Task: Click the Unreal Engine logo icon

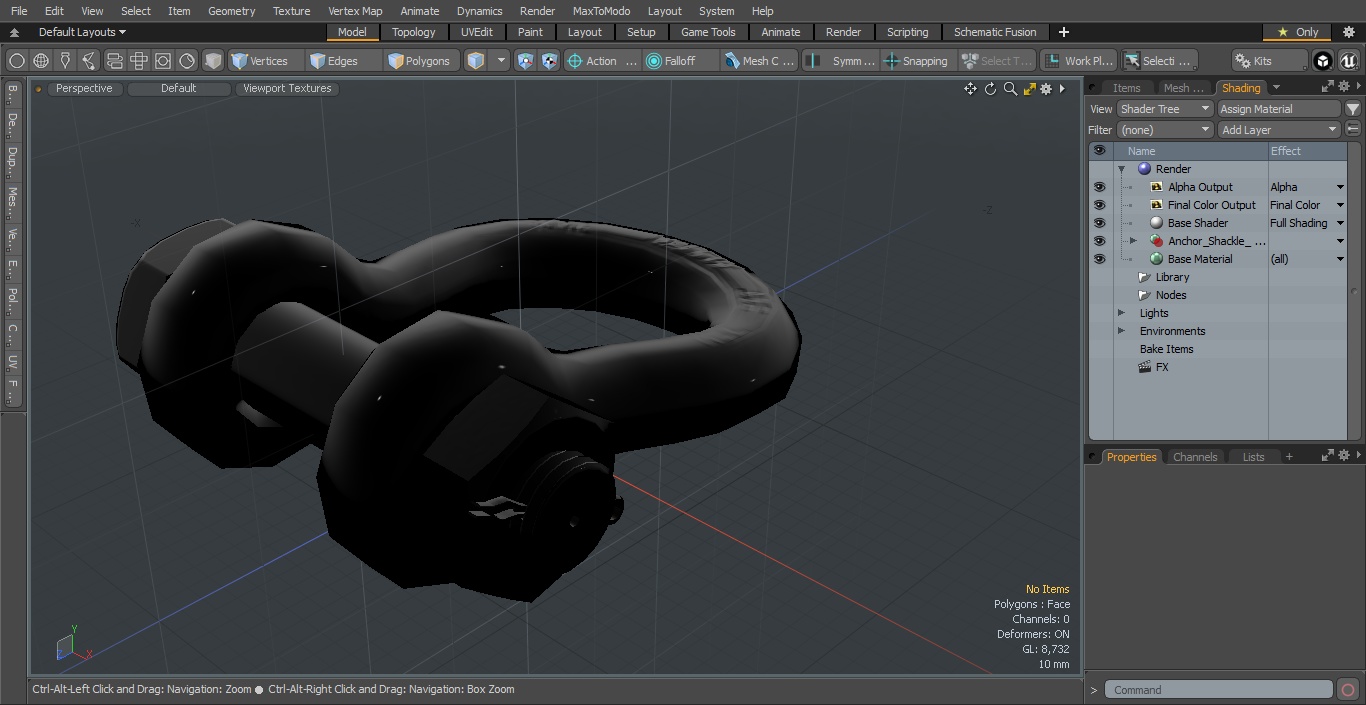Action: 1348,61
